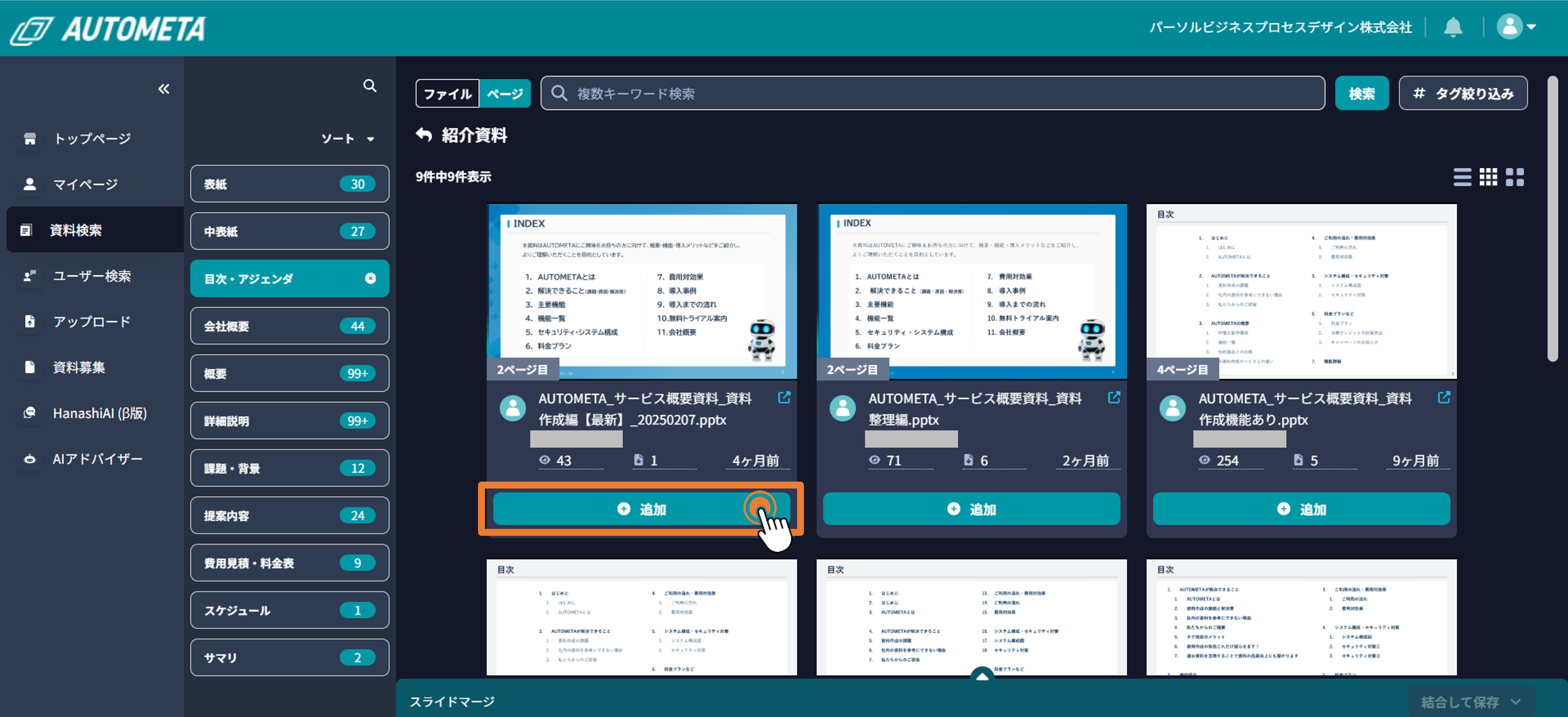This screenshot has height=717, width=1568.
Task: Filter by サマリ tag
Action: pyautogui.click(x=290, y=657)
